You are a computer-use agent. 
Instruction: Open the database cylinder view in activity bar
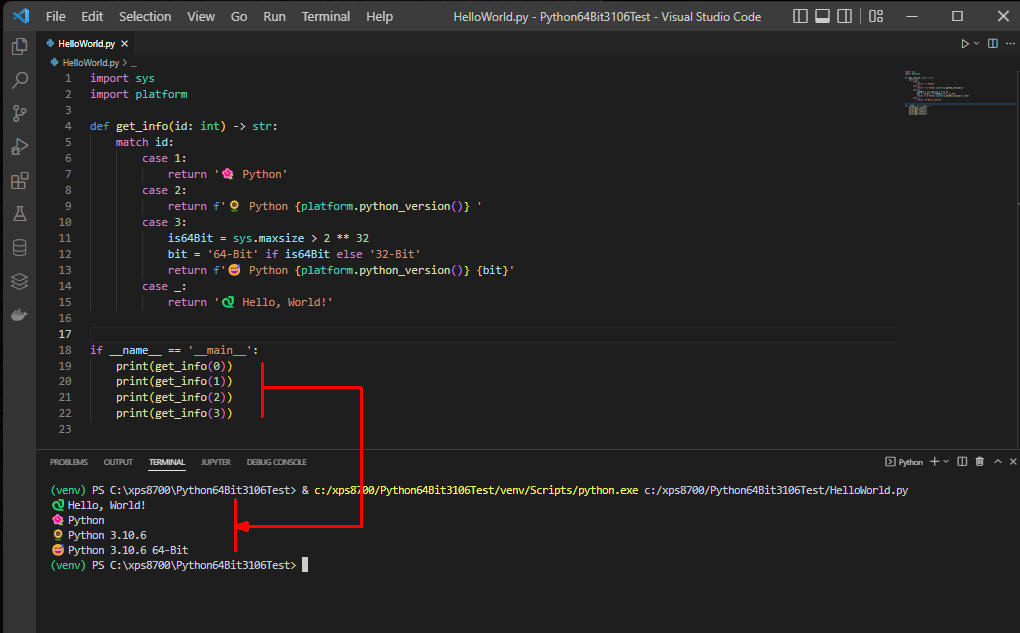[x=20, y=247]
